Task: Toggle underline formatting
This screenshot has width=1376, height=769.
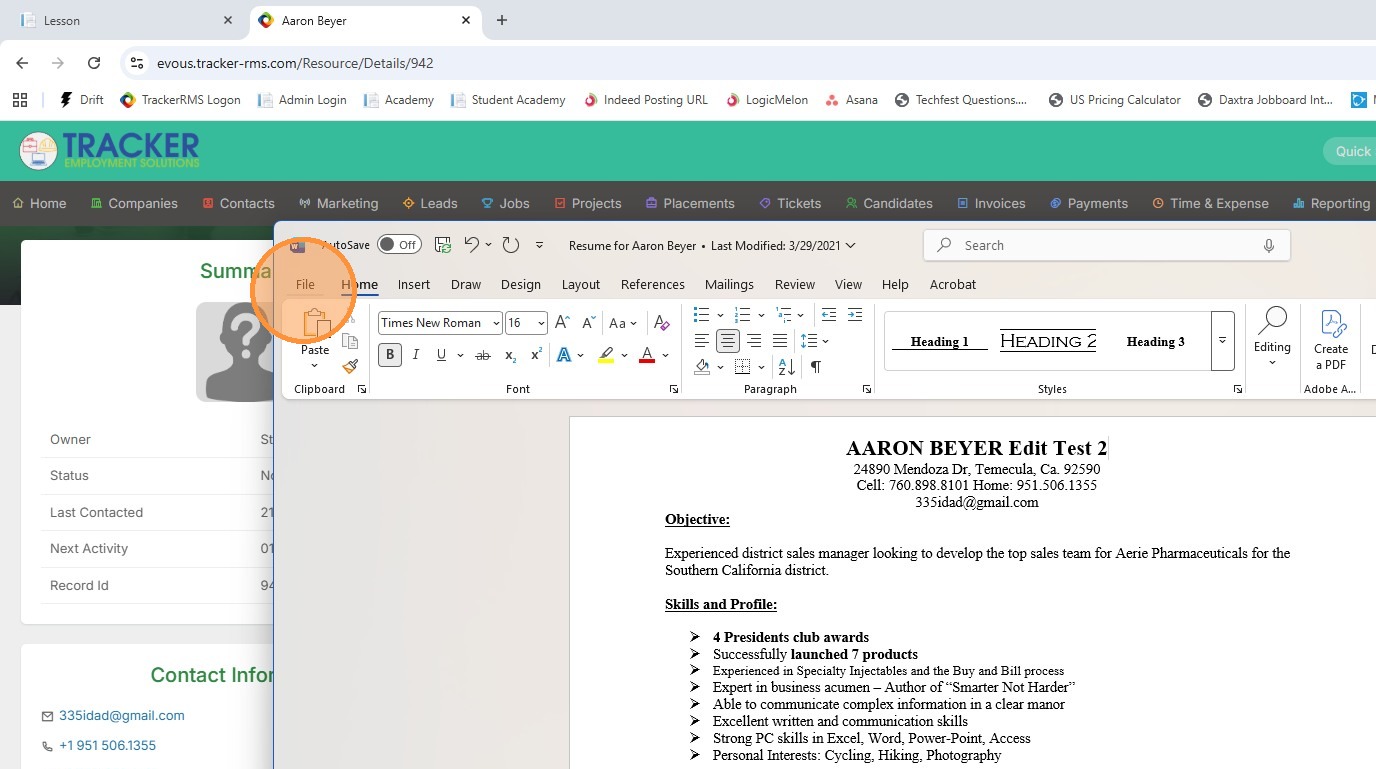Action: [441, 355]
